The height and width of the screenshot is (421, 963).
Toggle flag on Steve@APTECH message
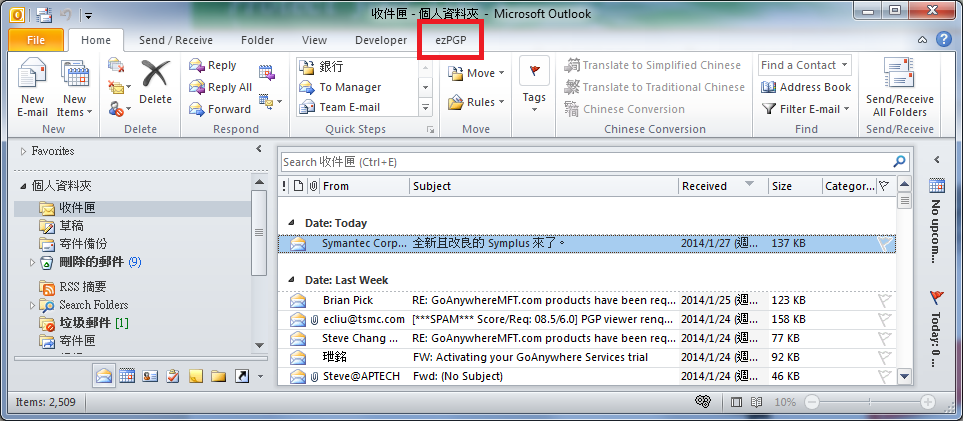point(884,377)
